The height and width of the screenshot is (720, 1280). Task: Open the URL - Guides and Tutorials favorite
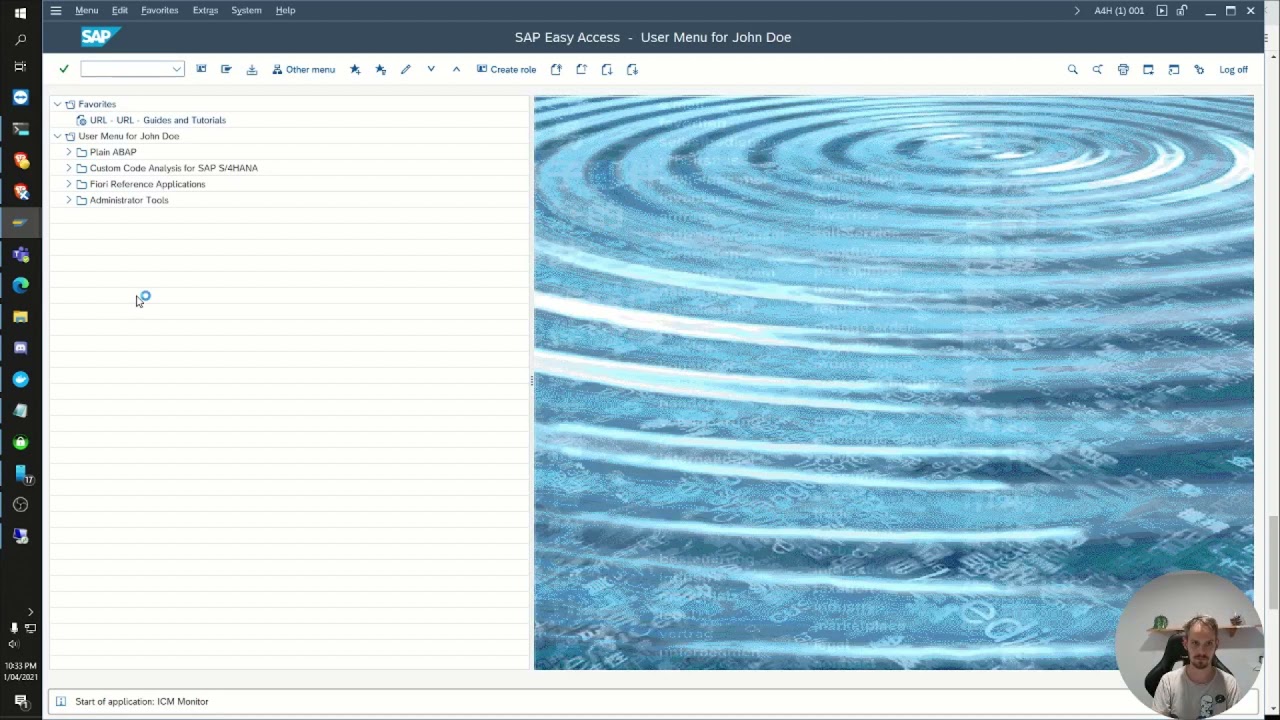tap(157, 120)
